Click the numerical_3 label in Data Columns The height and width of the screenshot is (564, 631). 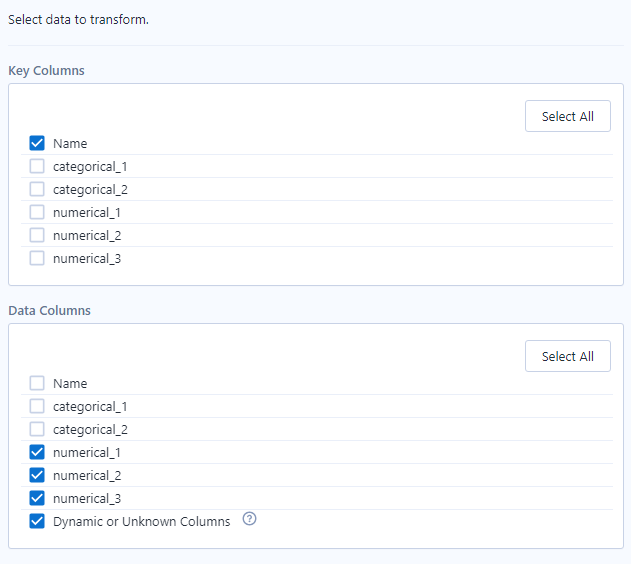click(x=87, y=498)
